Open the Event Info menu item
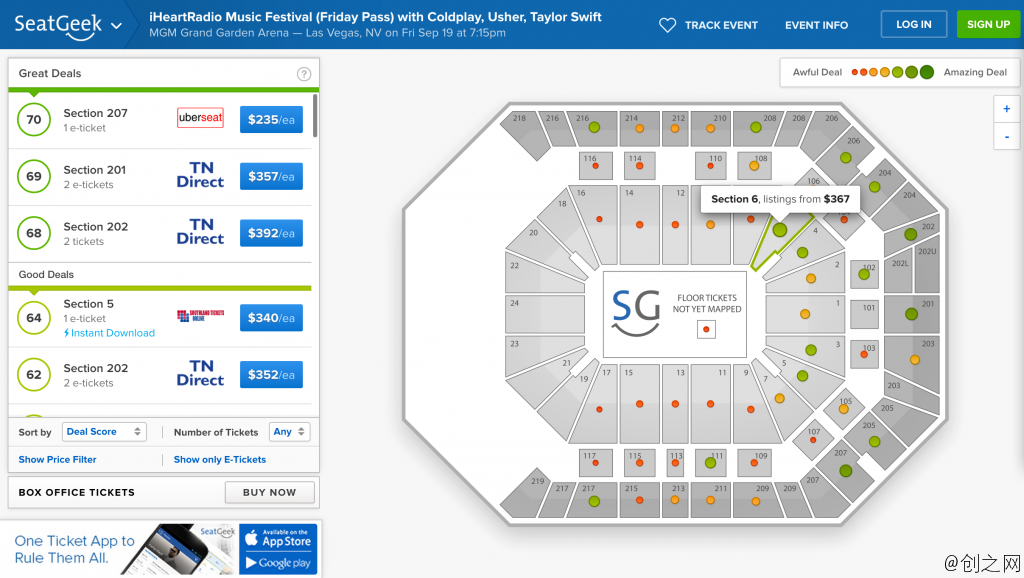1024x578 pixels. pyautogui.click(x=816, y=25)
